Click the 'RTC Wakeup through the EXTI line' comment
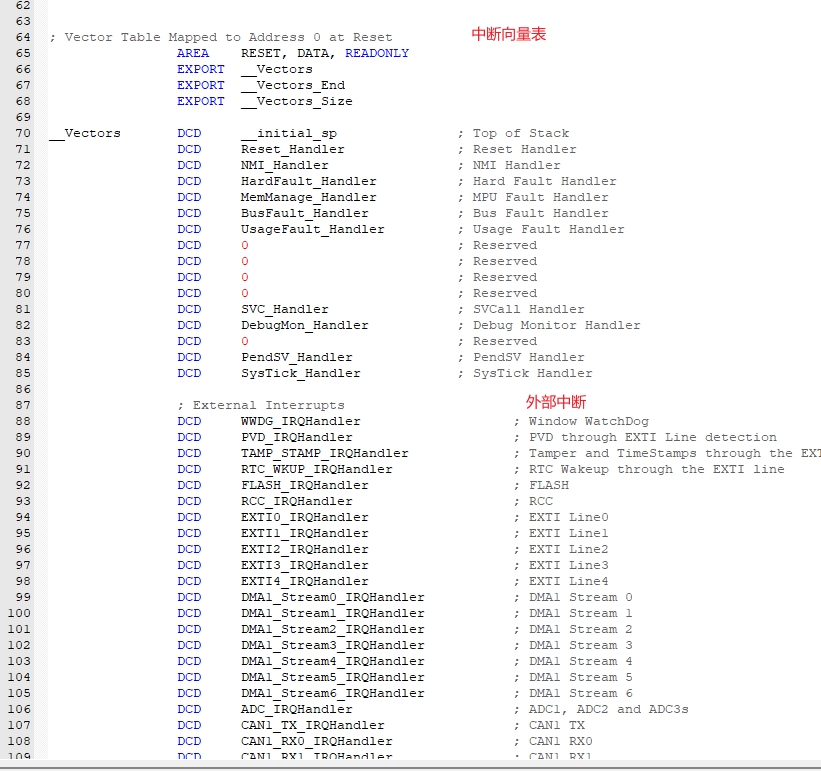The image size is (821, 771). (x=657, y=470)
